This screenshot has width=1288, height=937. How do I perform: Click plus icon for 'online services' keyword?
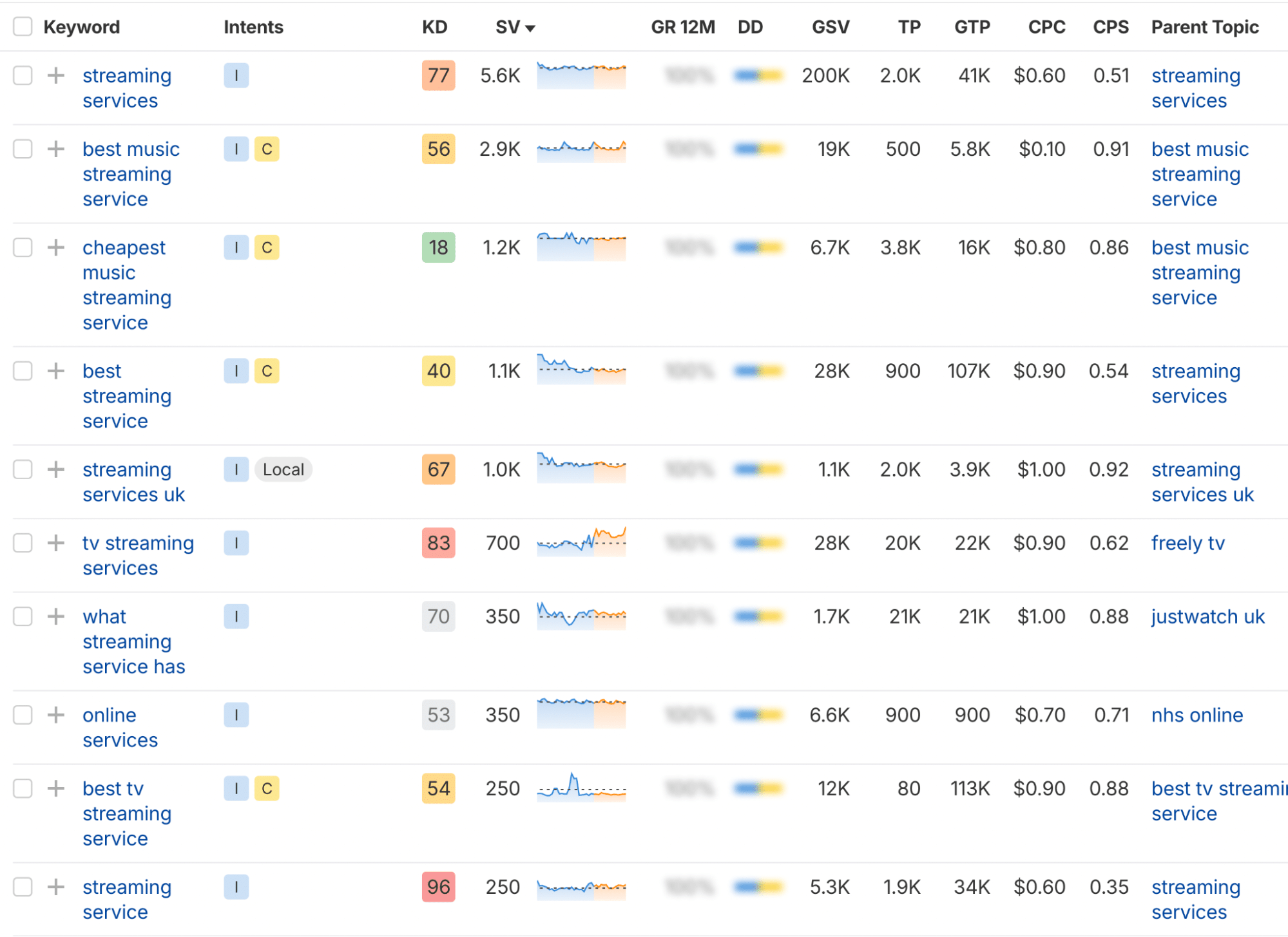(x=56, y=715)
